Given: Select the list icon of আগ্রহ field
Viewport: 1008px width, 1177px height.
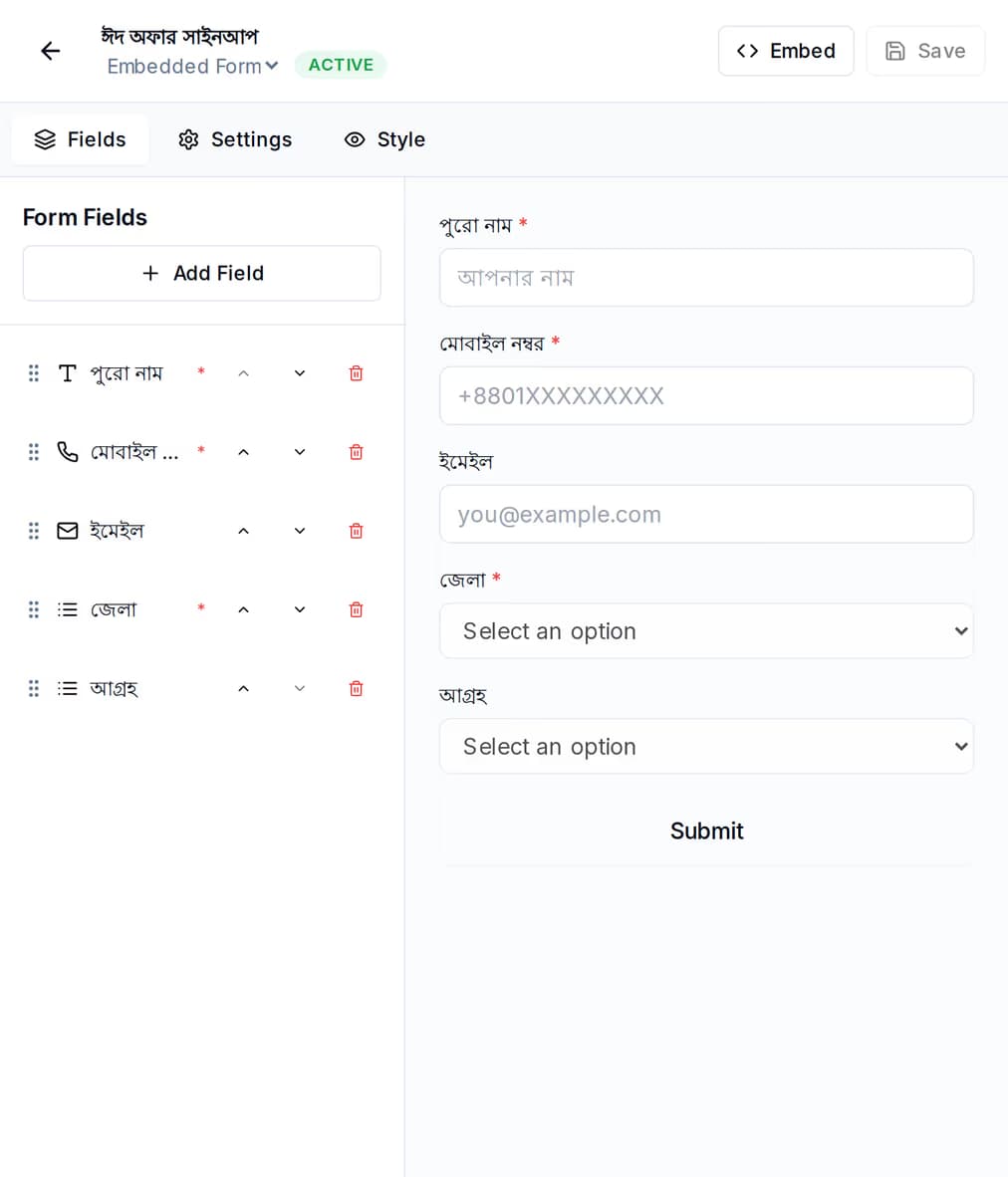Looking at the screenshot, I should click(x=68, y=688).
